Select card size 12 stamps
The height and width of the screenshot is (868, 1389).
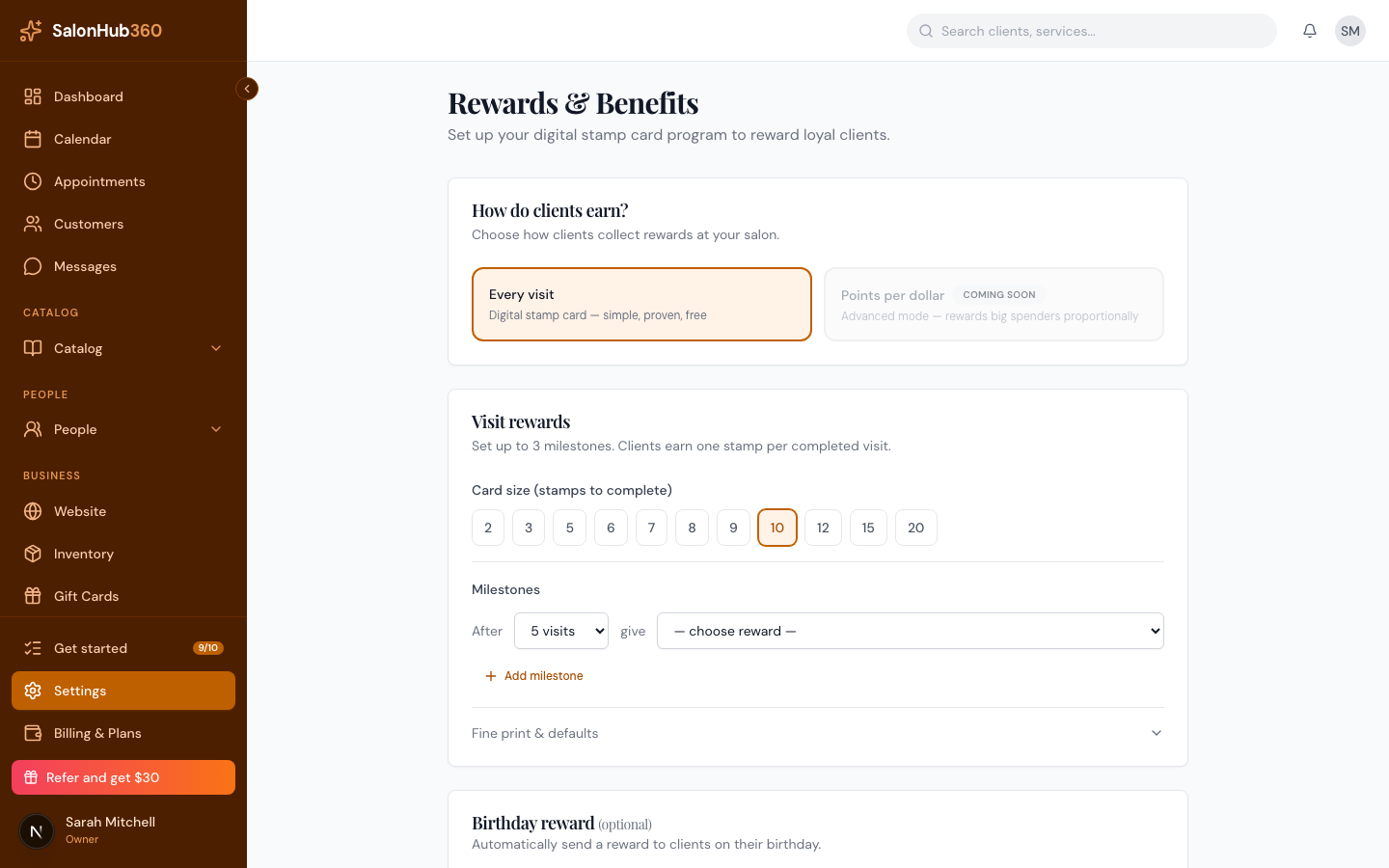tap(823, 528)
